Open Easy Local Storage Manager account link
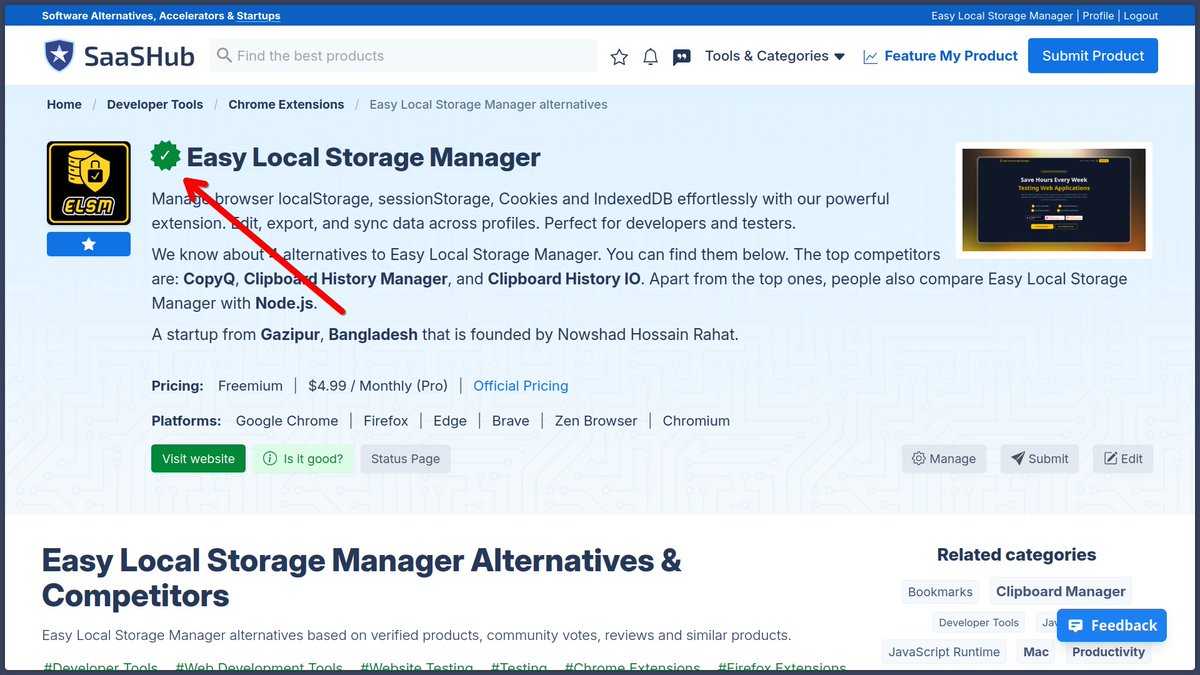This screenshot has height=675, width=1200. tap(1002, 16)
